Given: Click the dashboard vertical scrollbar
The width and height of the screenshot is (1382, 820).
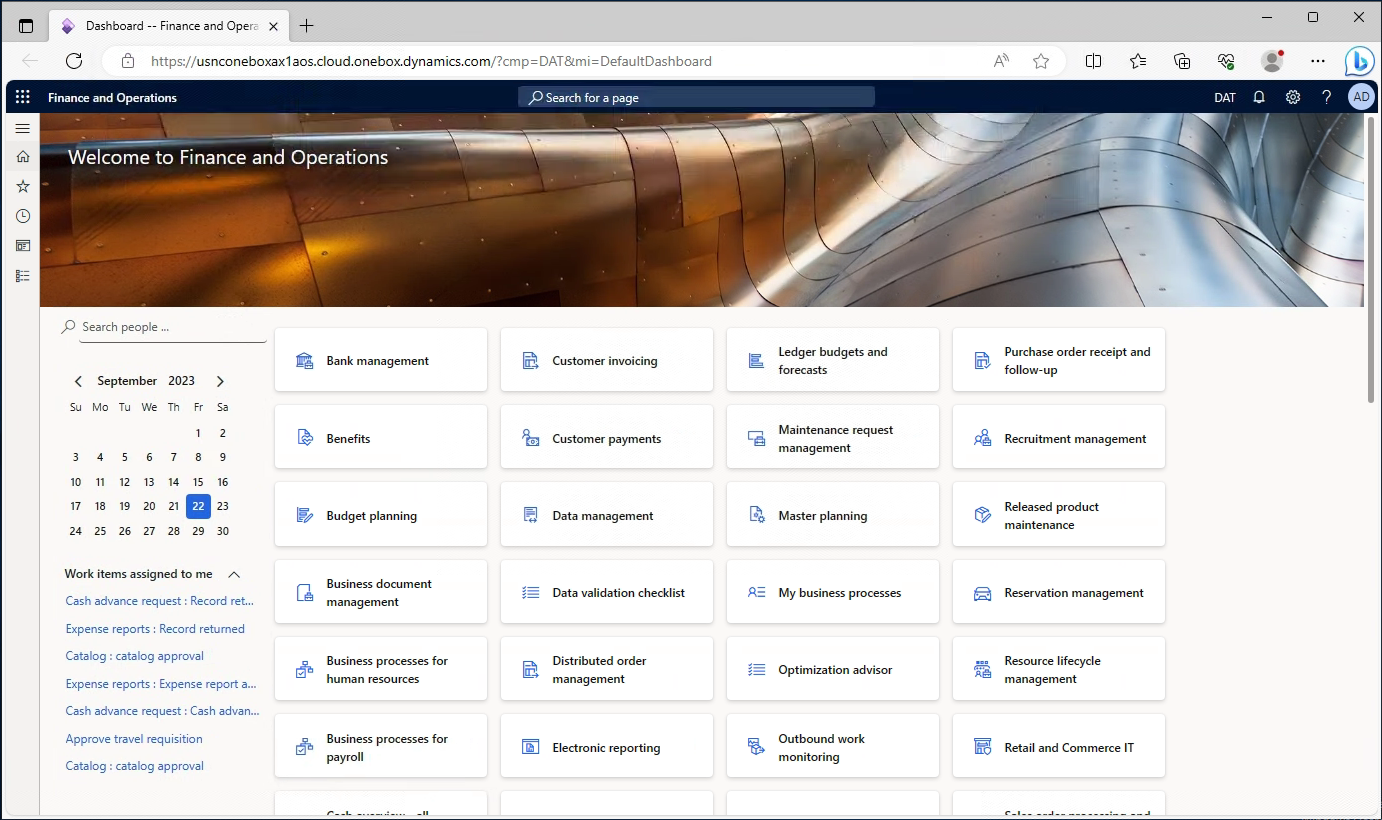Looking at the screenshot, I should coord(1369,260).
